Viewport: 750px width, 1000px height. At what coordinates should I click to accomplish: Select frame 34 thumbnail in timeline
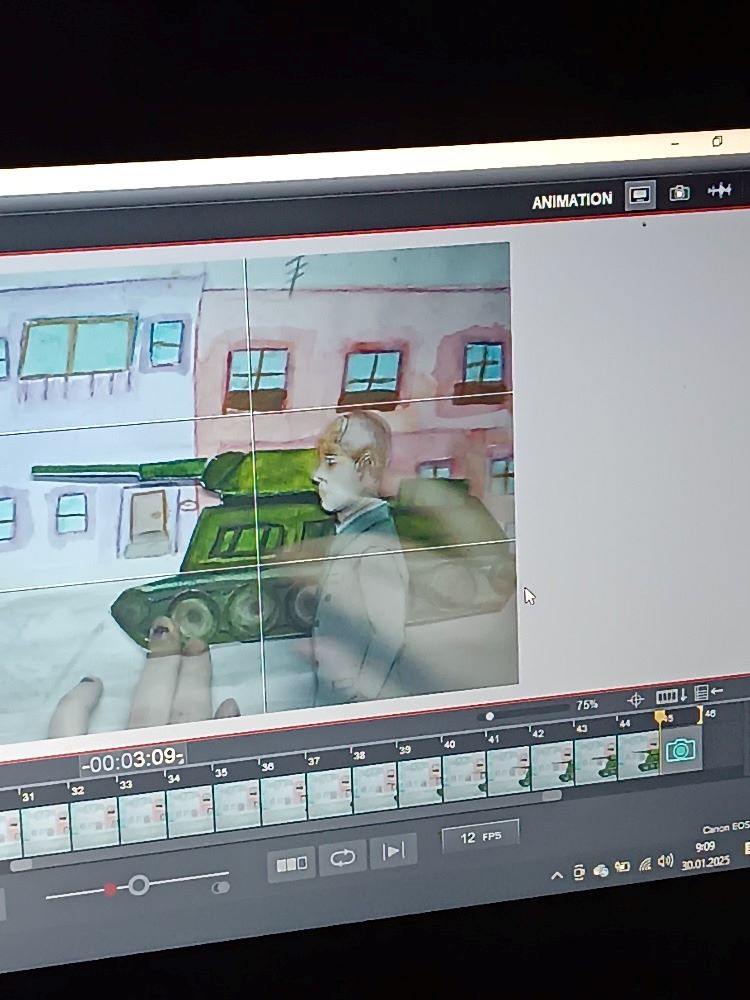tap(190, 811)
